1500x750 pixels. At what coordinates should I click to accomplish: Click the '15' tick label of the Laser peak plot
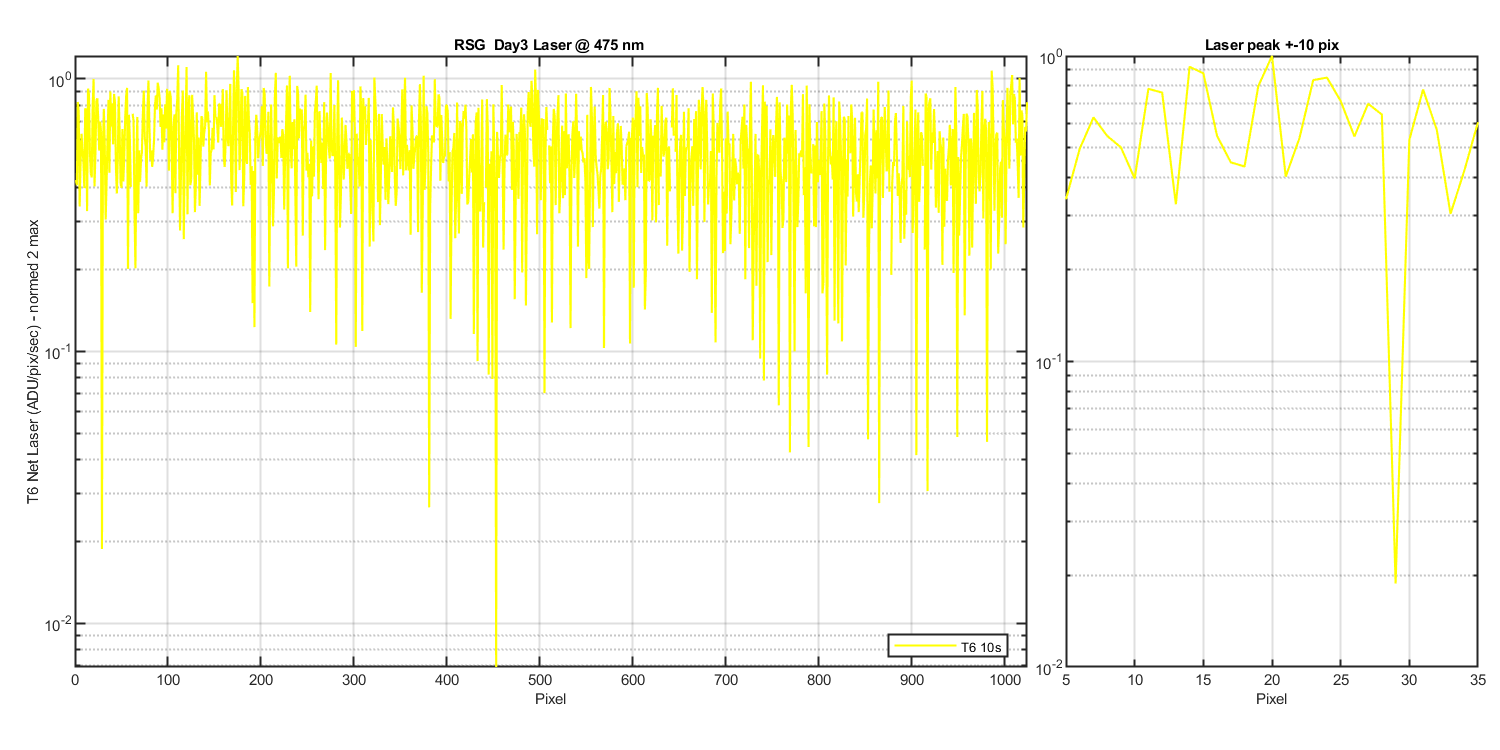click(1203, 680)
